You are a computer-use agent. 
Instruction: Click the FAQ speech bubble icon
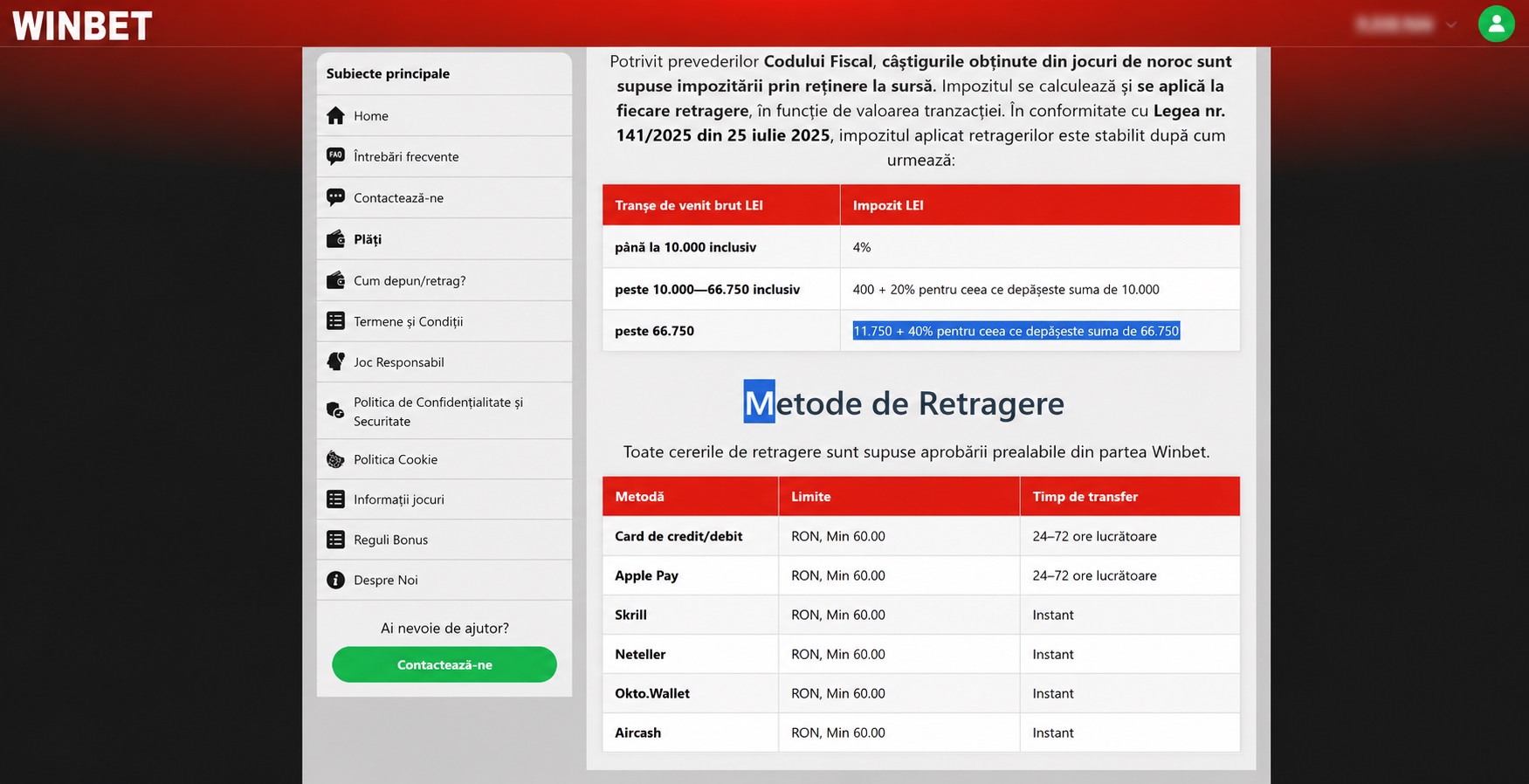click(335, 156)
